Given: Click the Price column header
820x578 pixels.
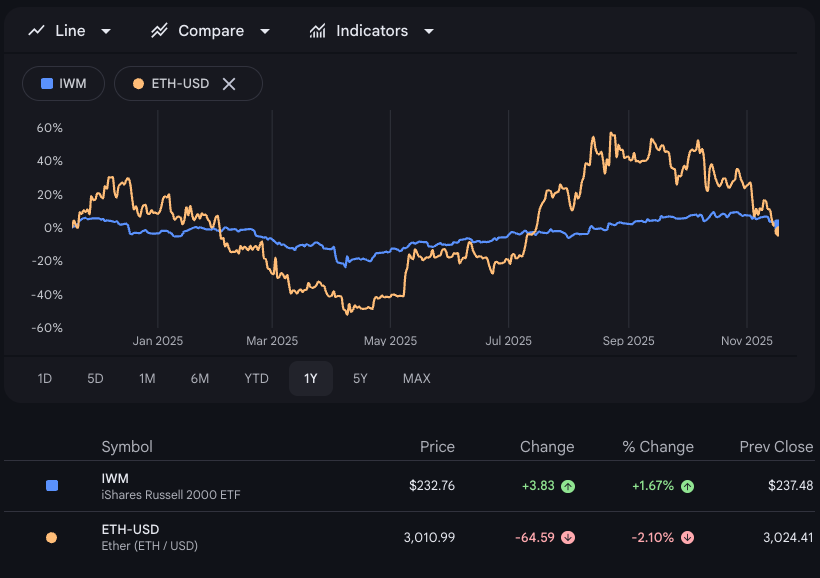Looking at the screenshot, I should pyautogui.click(x=437, y=447).
